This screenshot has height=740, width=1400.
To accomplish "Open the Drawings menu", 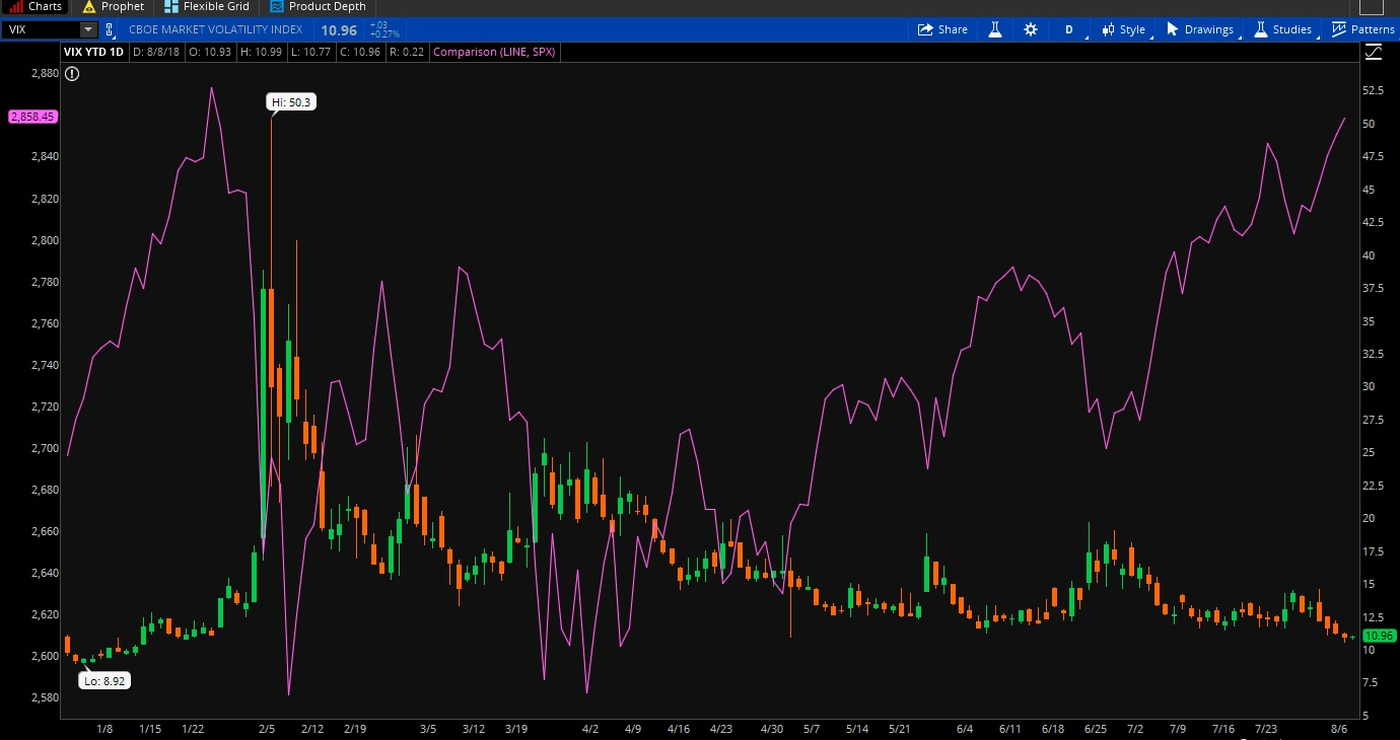I will [x=1200, y=30].
